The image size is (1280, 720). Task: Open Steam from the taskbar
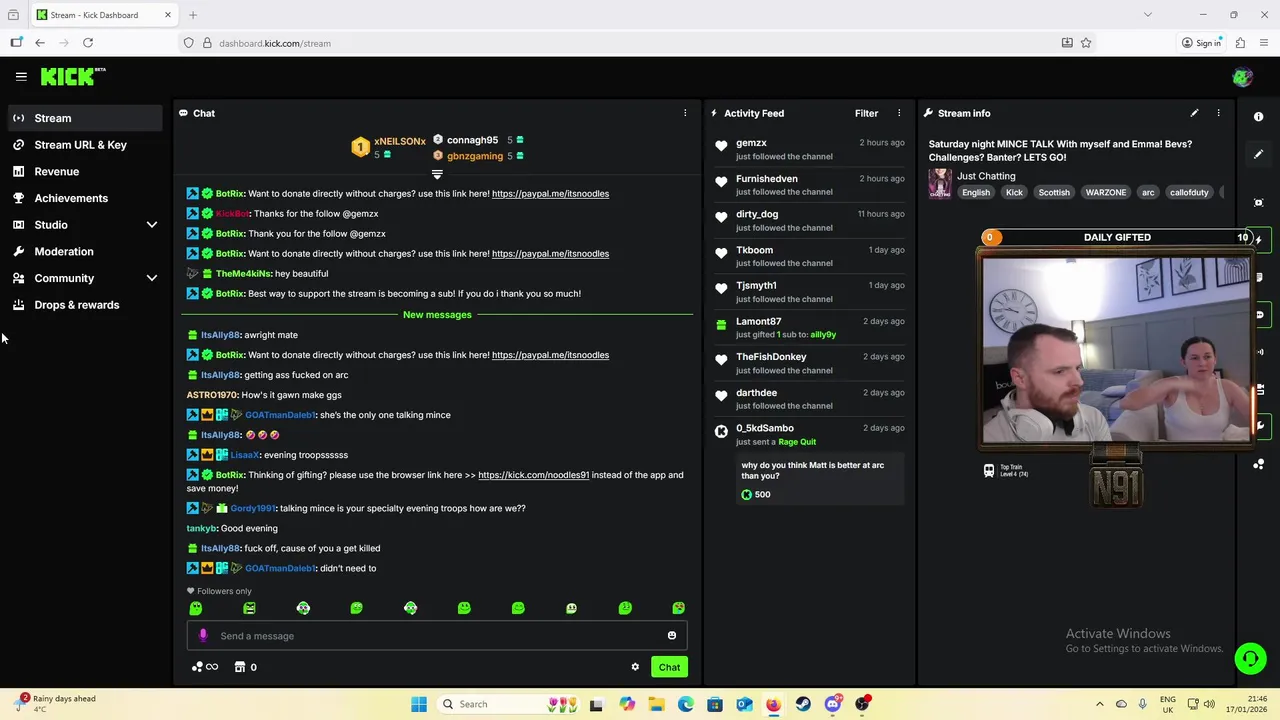pyautogui.click(x=803, y=704)
